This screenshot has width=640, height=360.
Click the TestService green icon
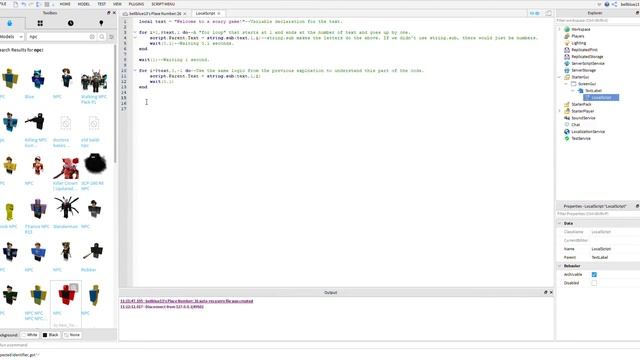567,138
